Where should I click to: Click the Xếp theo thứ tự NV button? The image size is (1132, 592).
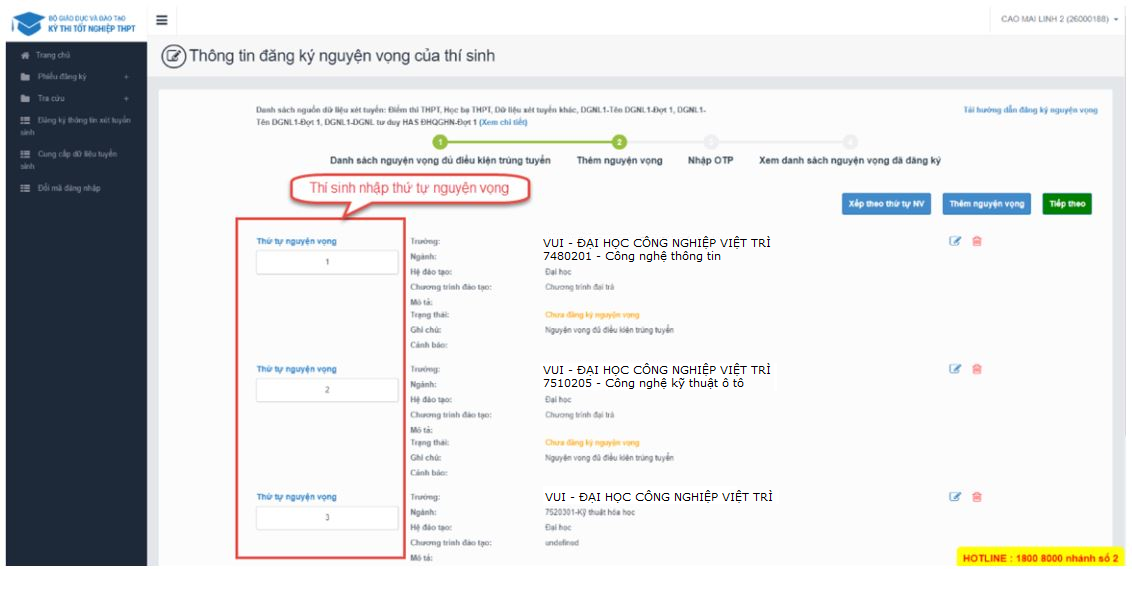[x=887, y=204]
